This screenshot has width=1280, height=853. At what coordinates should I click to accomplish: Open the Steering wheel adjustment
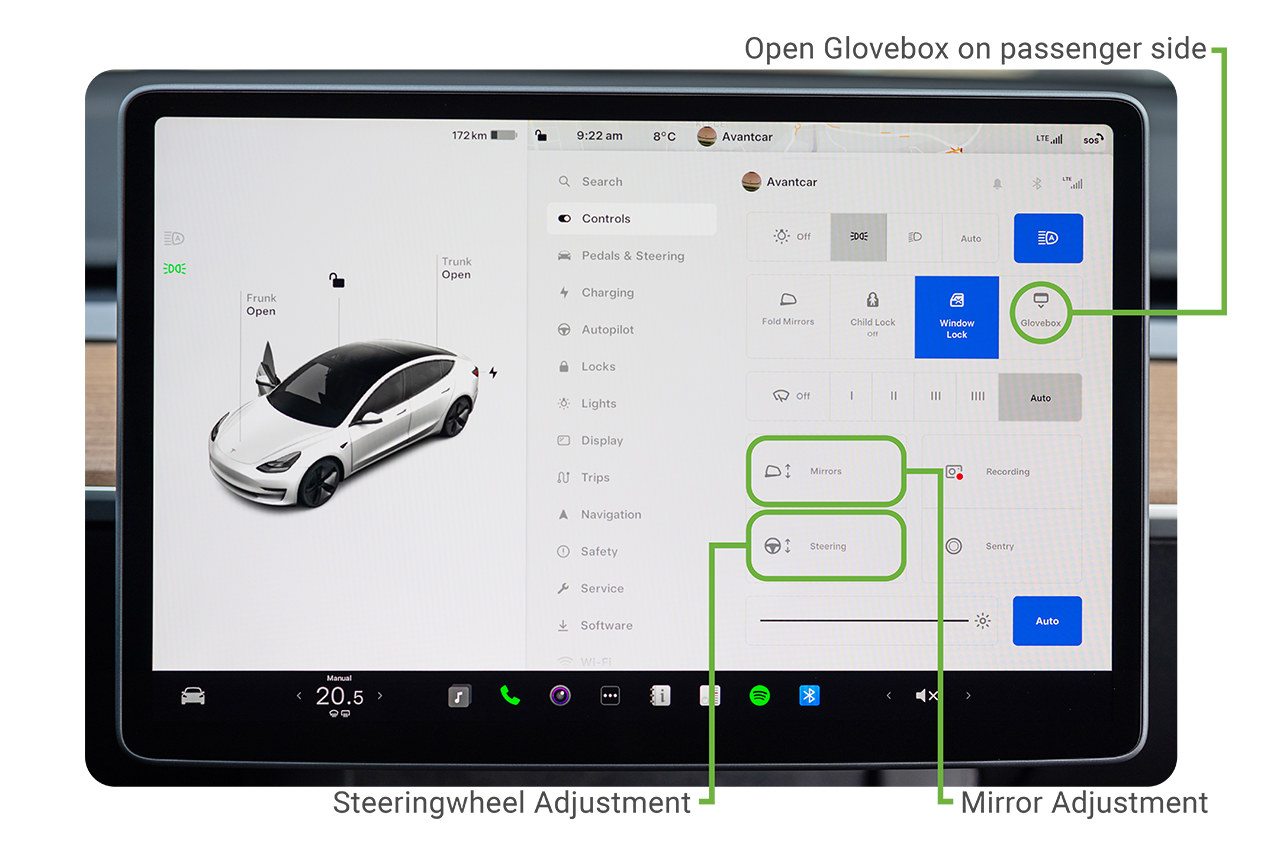pyautogui.click(x=826, y=546)
